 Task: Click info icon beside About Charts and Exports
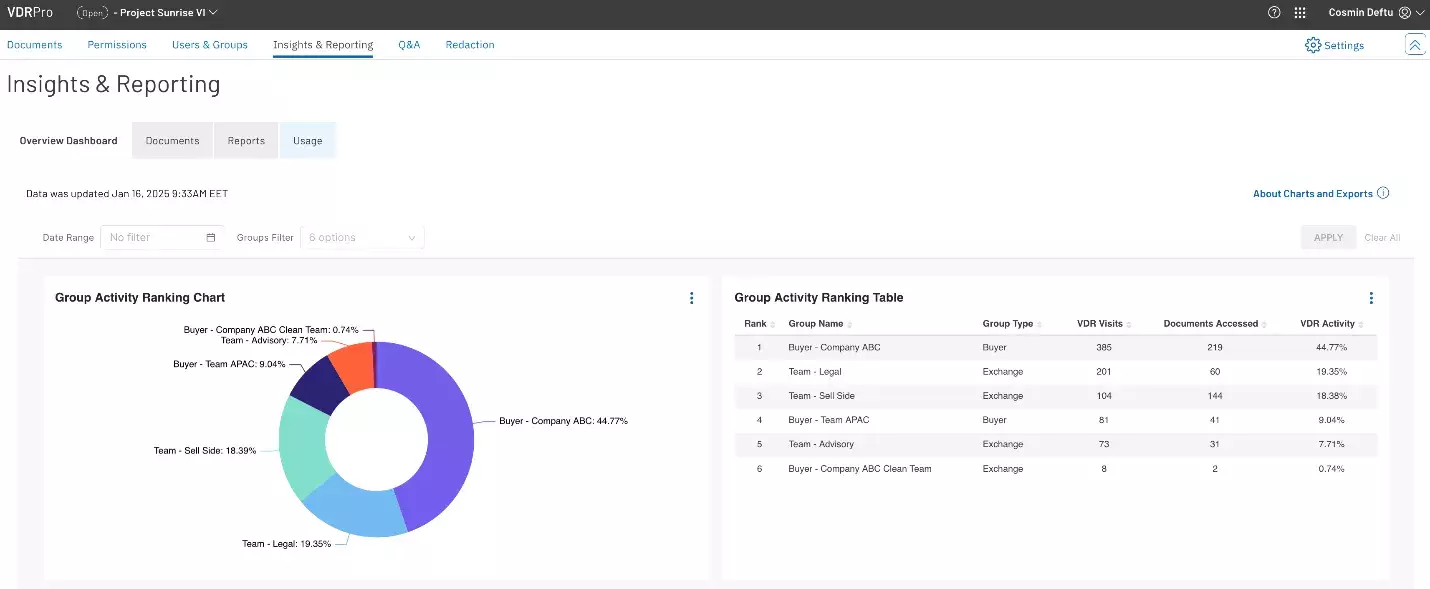coord(1383,194)
